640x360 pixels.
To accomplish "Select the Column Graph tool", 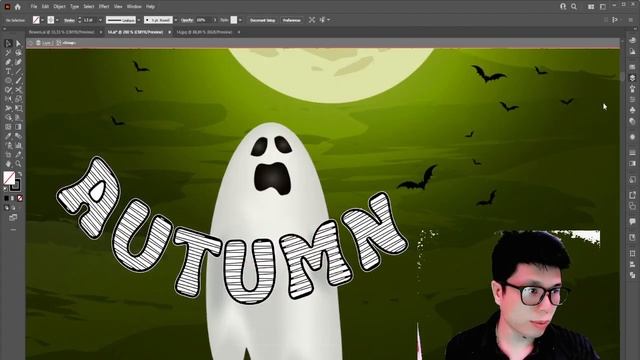I will (18, 145).
